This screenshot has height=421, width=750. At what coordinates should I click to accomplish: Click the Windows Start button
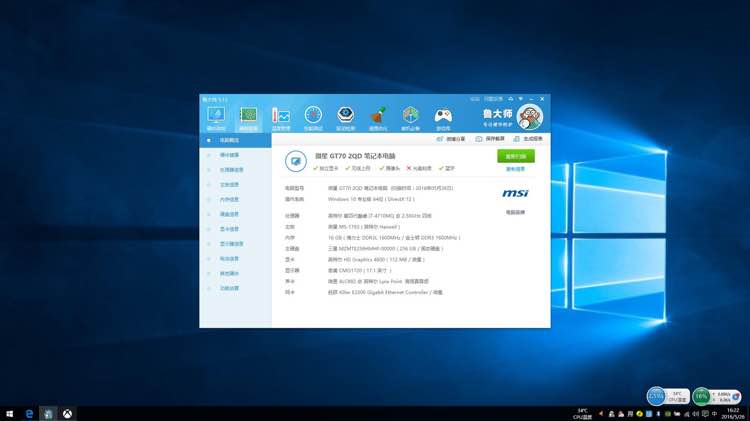tap(10, 414)
